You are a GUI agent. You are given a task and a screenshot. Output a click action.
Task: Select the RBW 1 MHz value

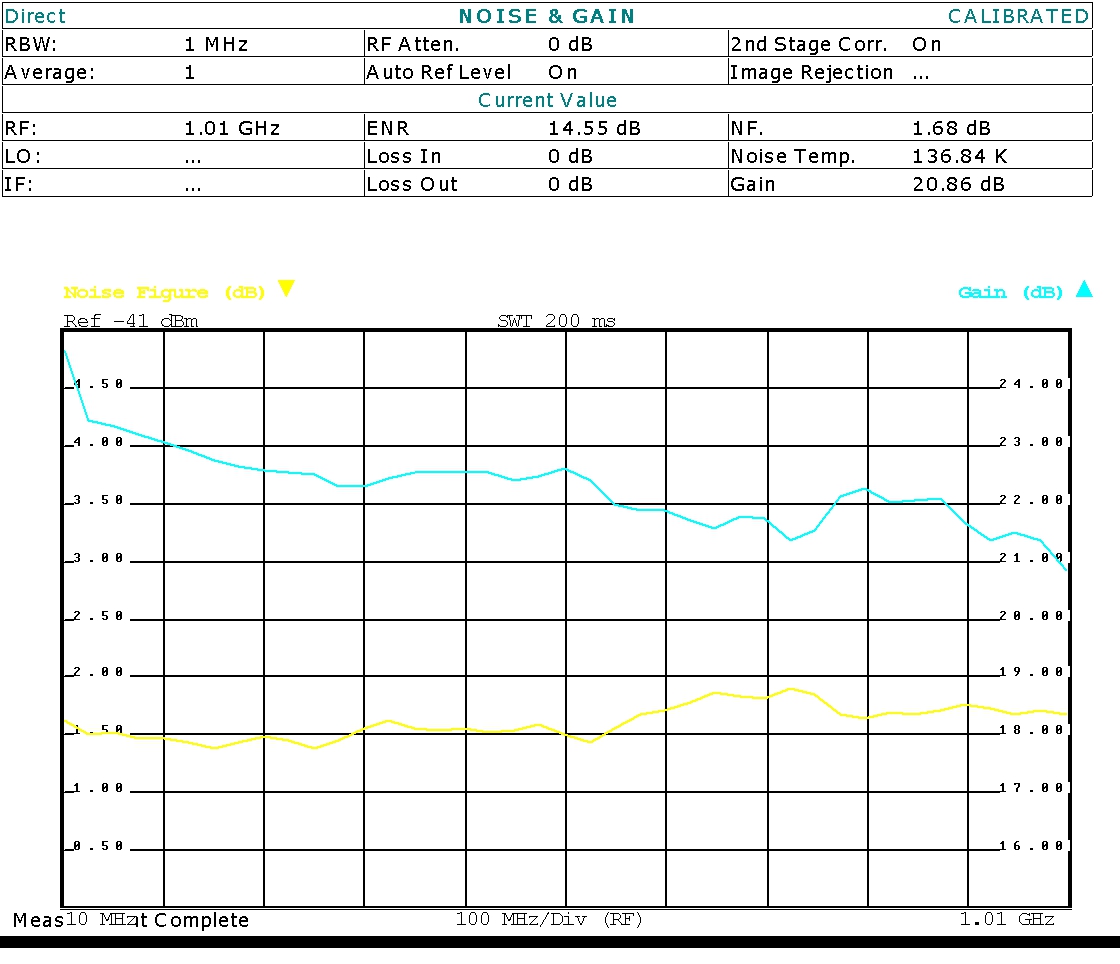[216, 45]
